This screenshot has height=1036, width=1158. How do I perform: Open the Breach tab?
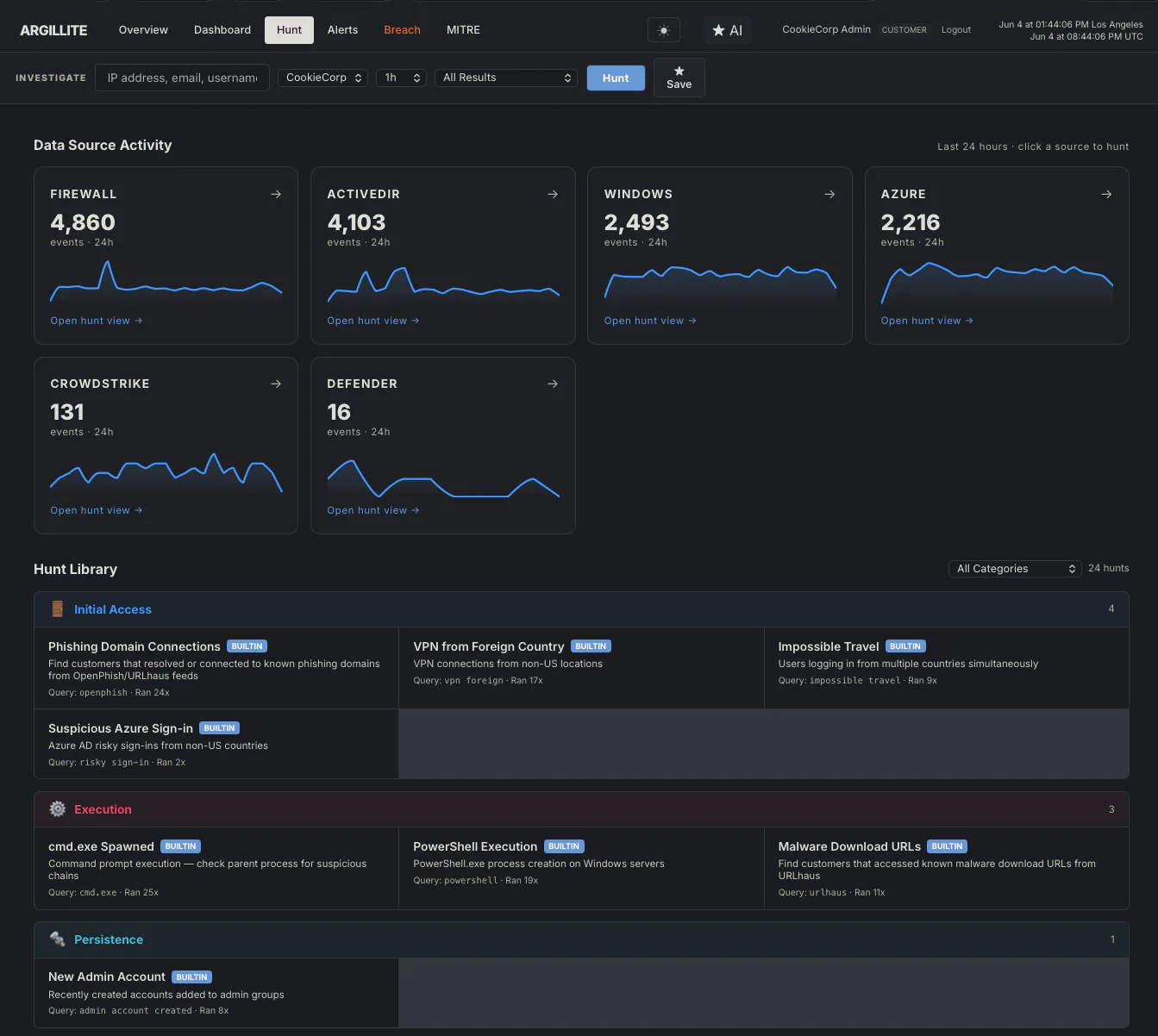point(402,30)
